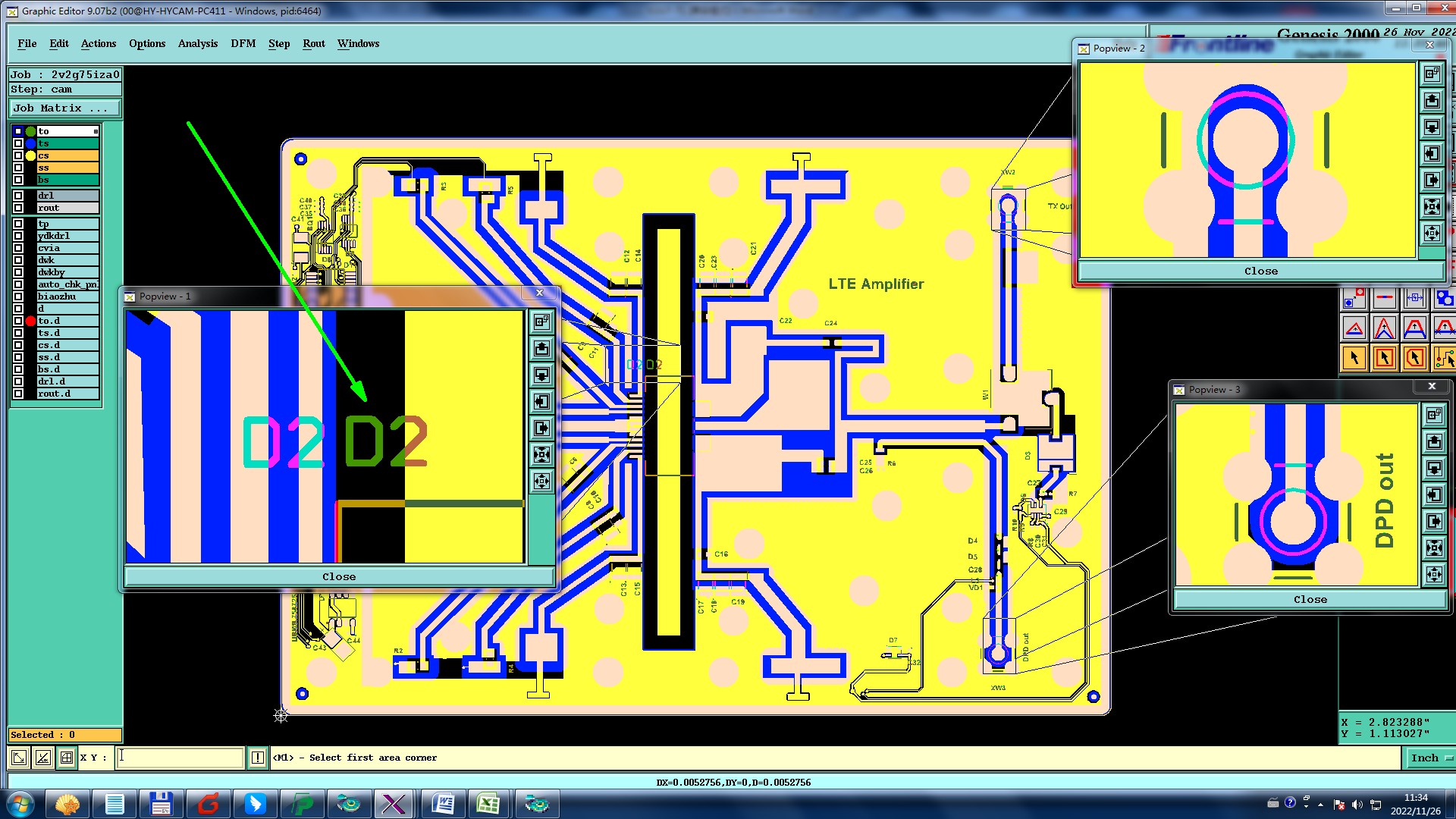Open the Inch units dropdown
The width and height of the screenshot is (1456, 819).
click(x=1430, y=758)
